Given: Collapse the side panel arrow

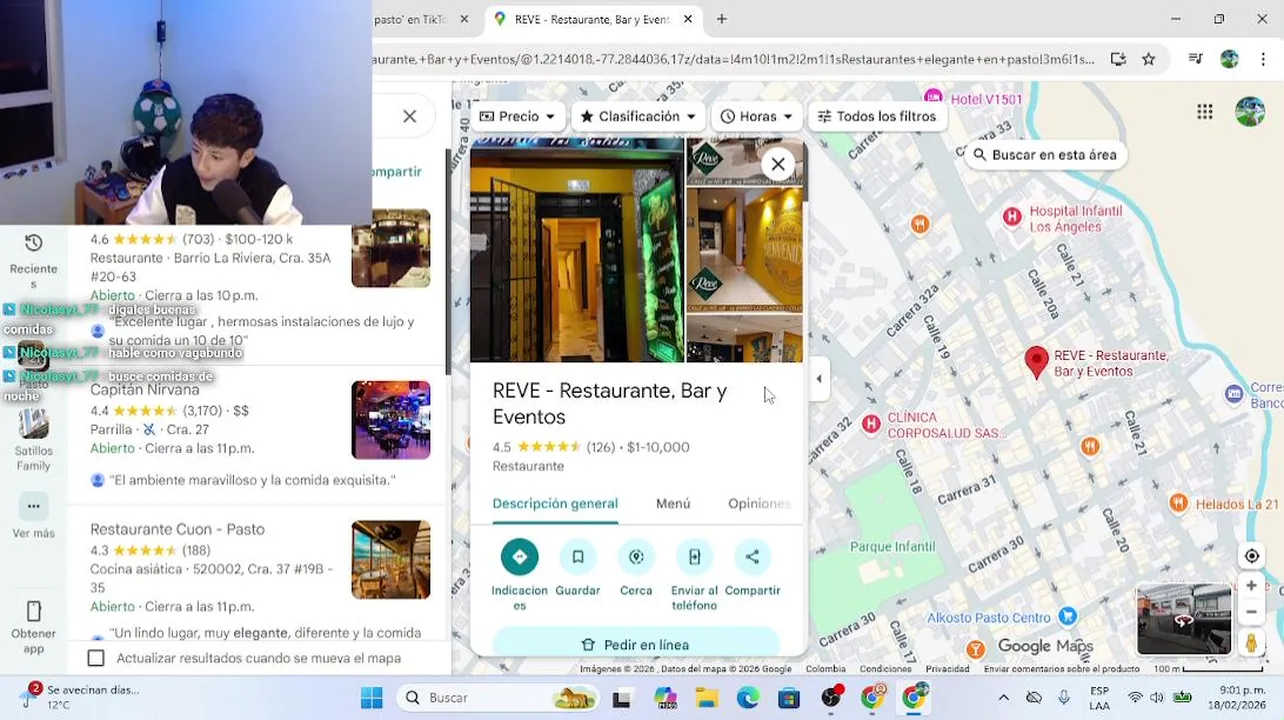Looking at the screenshot, I should click(x=819, y=379).
